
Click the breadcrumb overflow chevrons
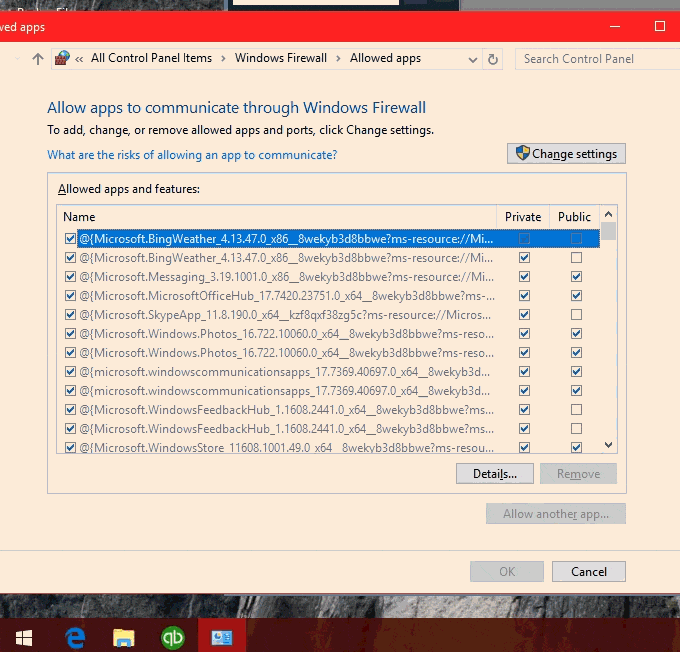tap(78, 59)
